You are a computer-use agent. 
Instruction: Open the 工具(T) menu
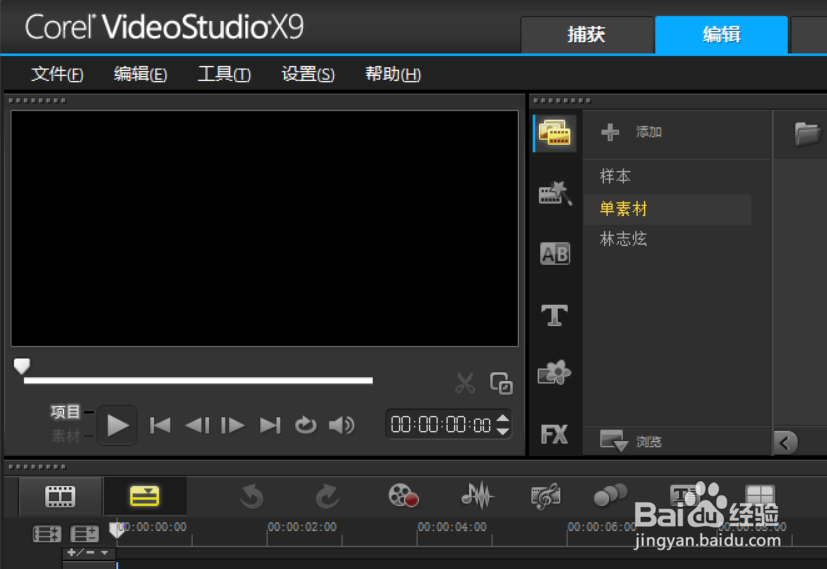pos(224,74)
